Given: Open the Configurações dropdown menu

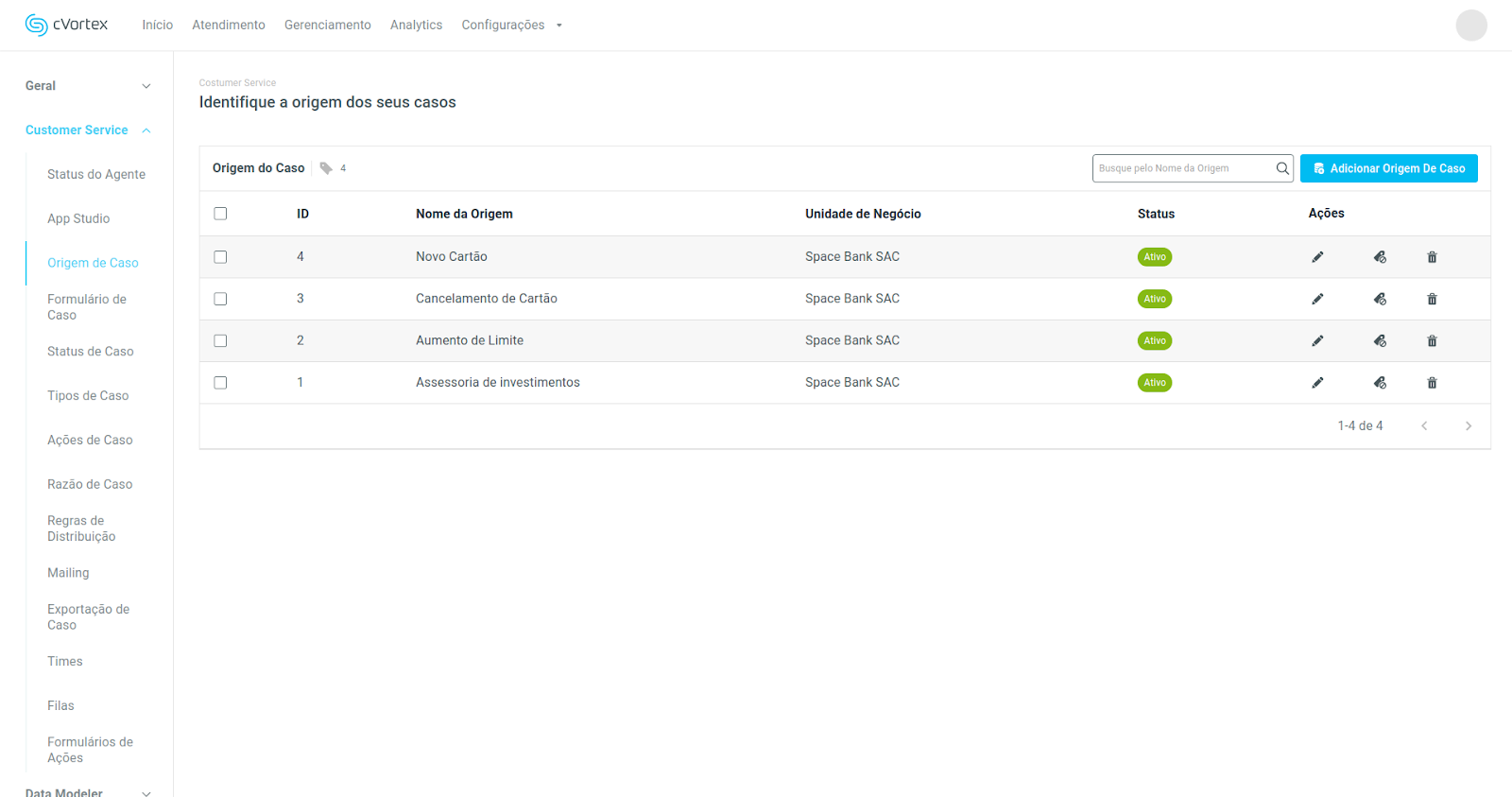Looking at the screenshot, I should pyautogui.click(x=511, y=26).
